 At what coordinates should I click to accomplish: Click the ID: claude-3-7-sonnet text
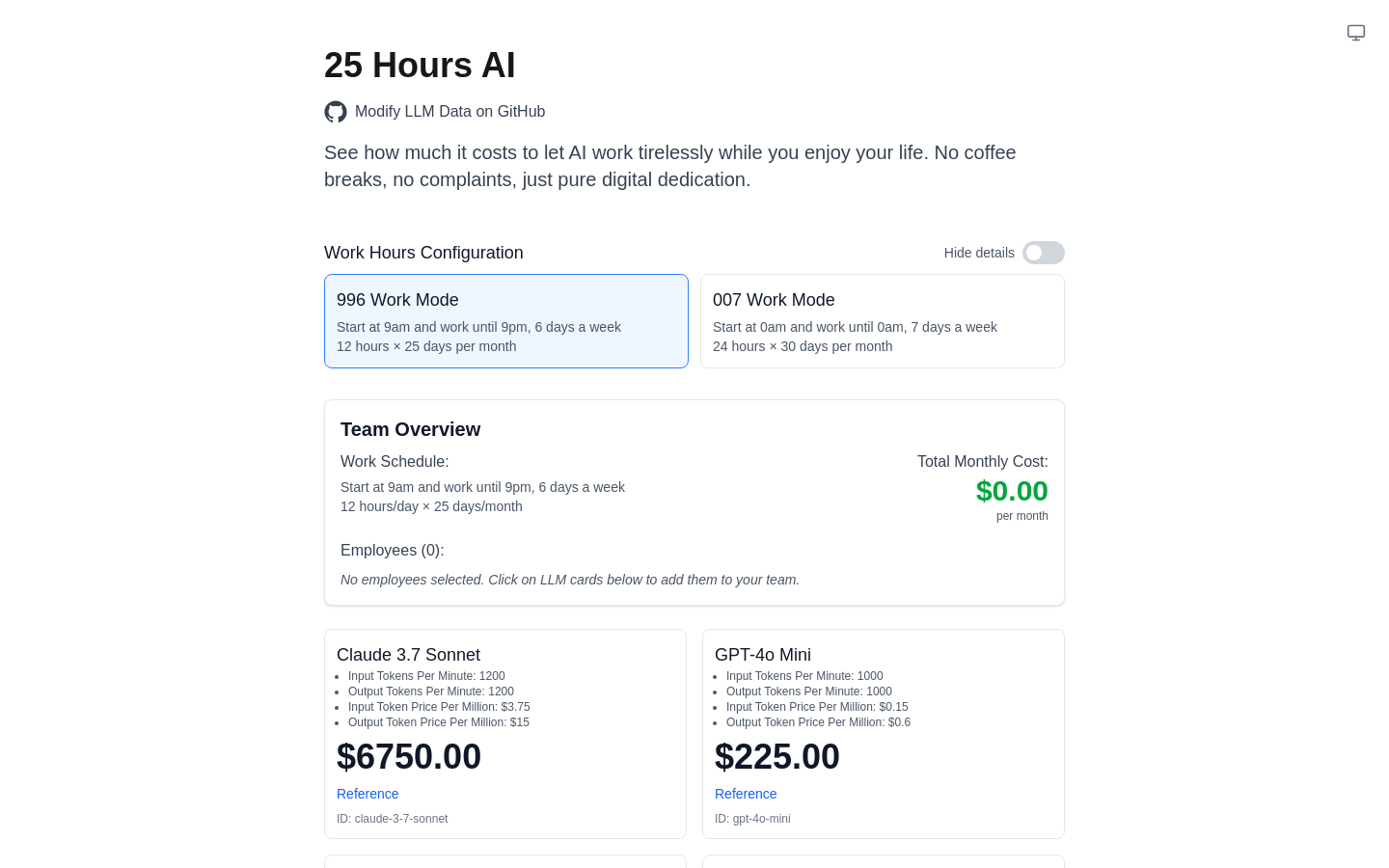tap(393, 819)
